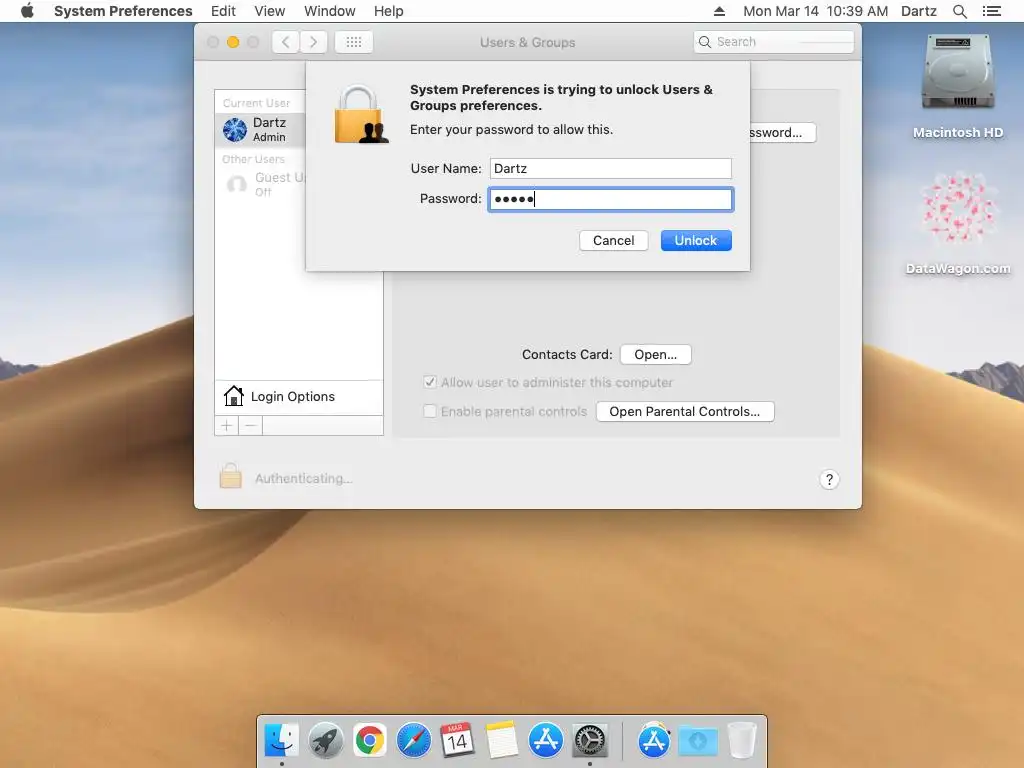1024x768 pixels.
Task: Click the Dartz user avatar picture
Action: coord(234,129)
